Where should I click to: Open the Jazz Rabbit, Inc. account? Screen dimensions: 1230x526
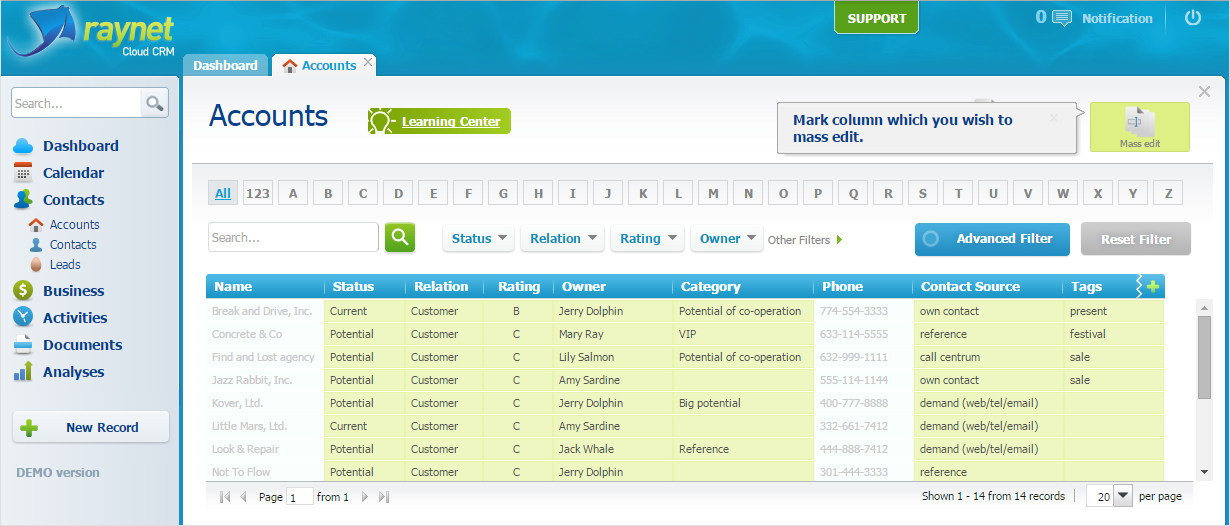[252, 380]
